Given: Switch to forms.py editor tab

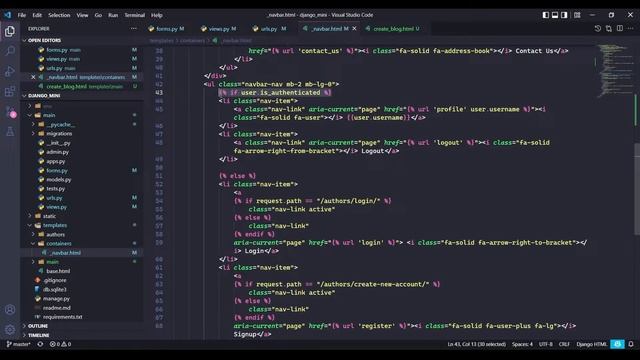Looking at the screenshot, I should [167, 29].
